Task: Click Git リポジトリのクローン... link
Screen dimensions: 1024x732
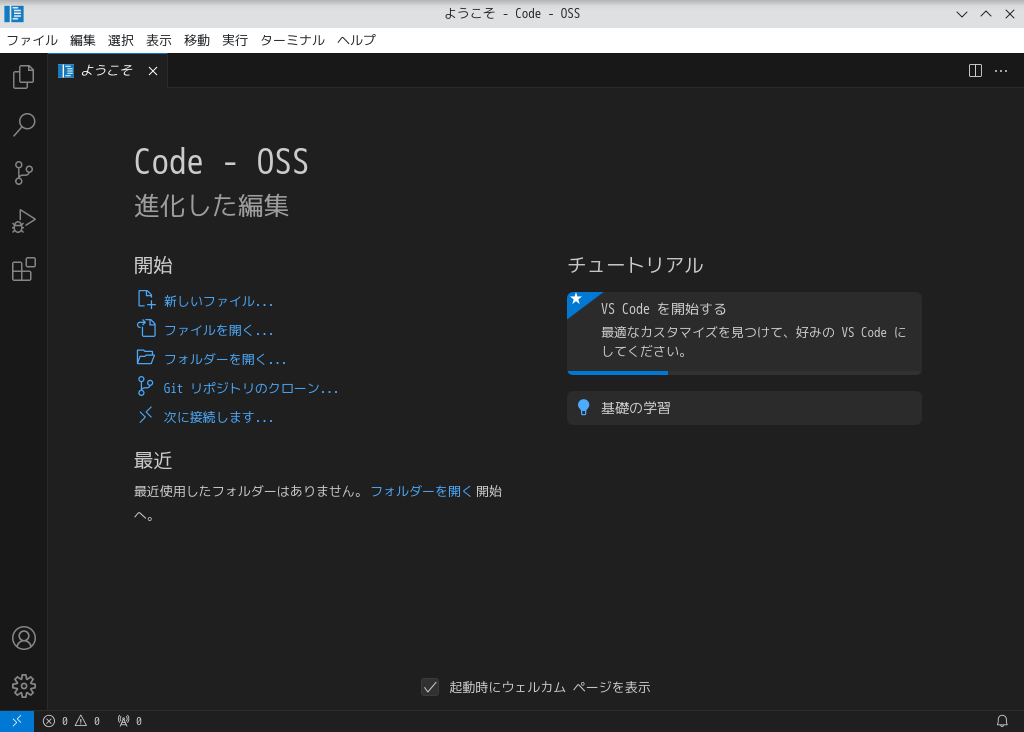Action: click(251, 388)
